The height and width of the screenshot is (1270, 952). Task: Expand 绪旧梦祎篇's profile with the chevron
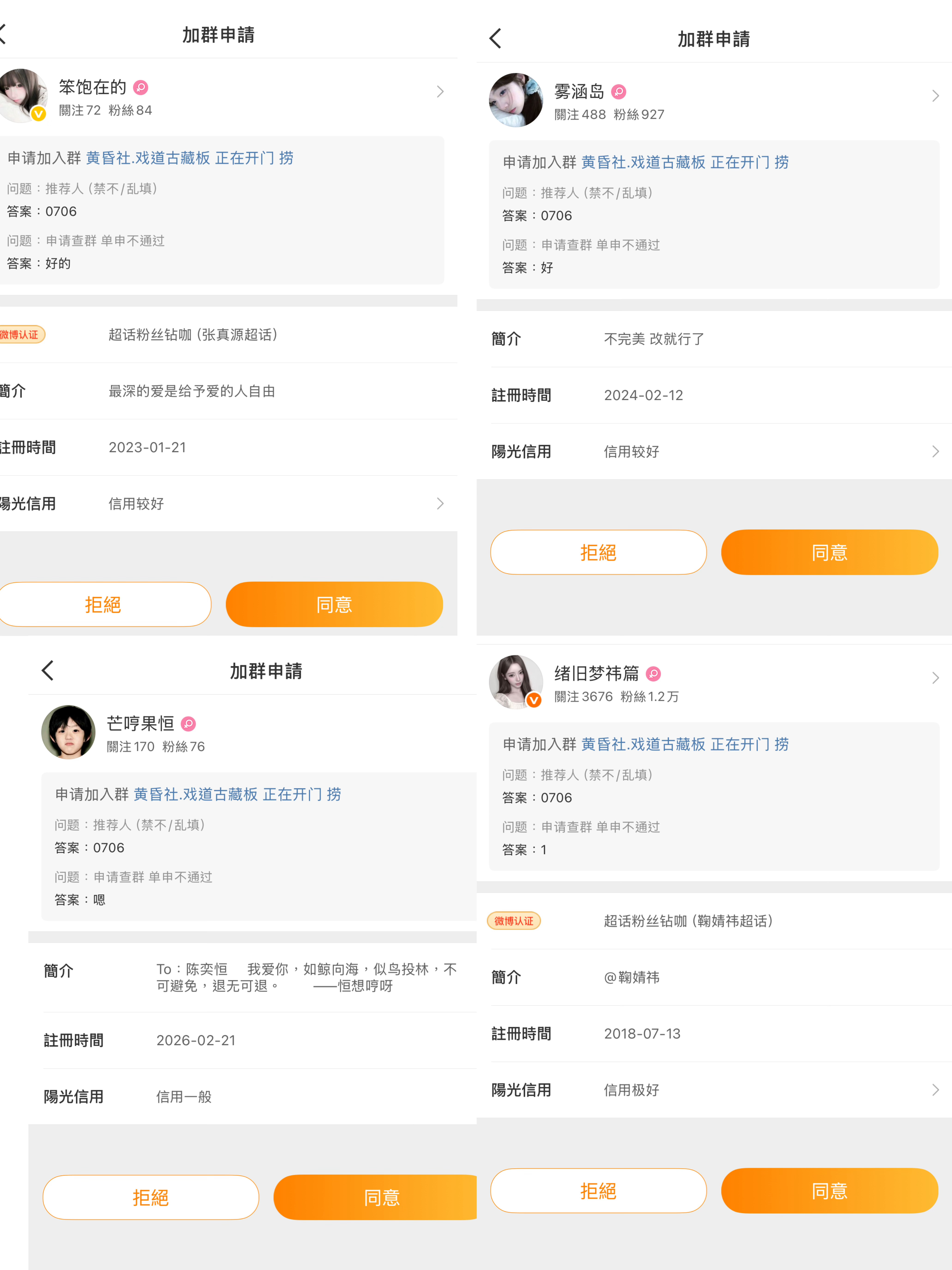(935, 678)
